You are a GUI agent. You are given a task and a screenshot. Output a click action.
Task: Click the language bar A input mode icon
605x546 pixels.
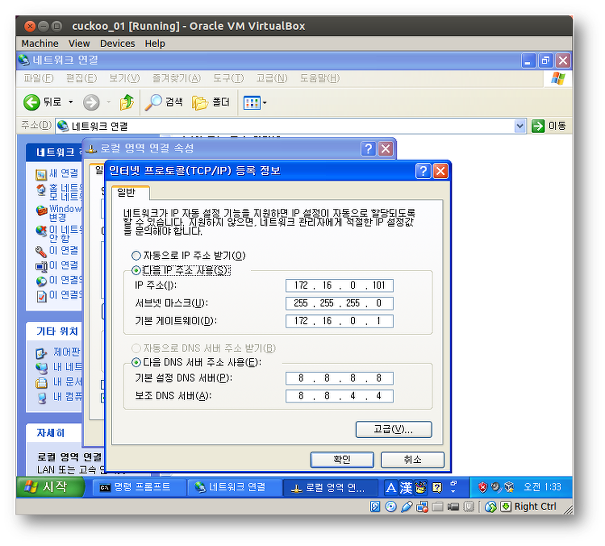click(x=390, y=488)
